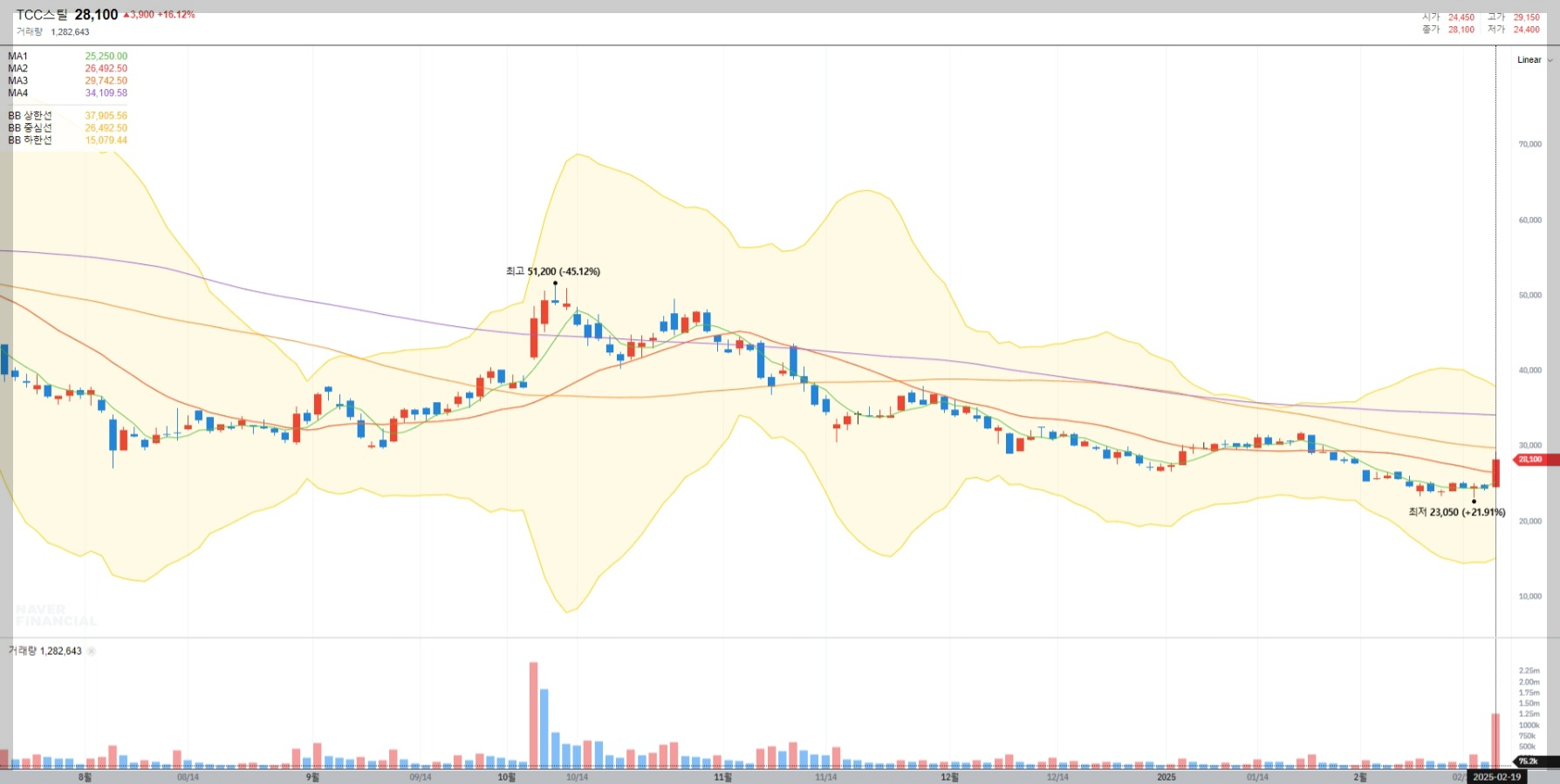
Task: Click the 9월 date axis label
Action: [x=312, y=777]
